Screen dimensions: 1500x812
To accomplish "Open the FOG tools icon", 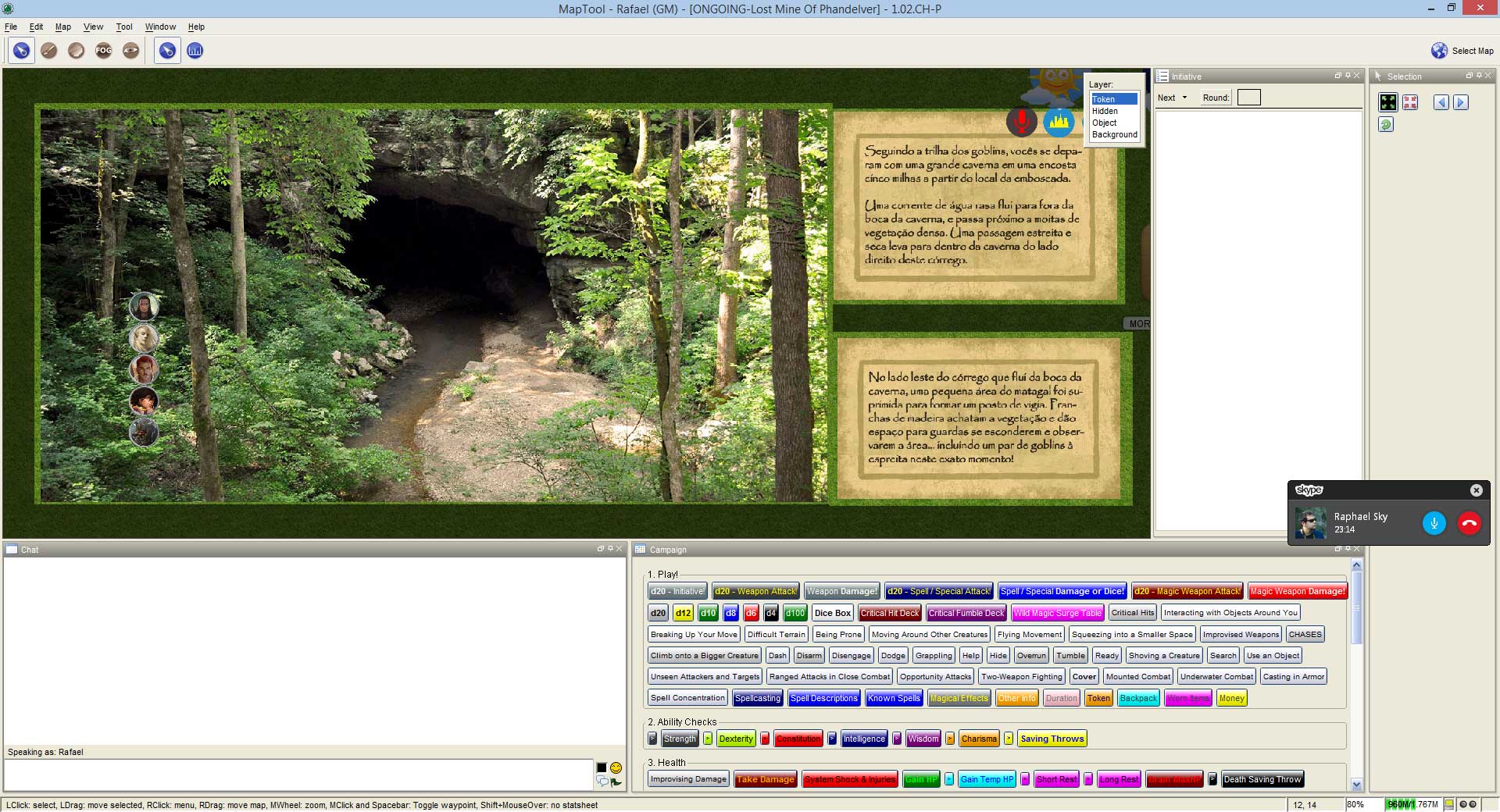I will [x=103, y=51].
